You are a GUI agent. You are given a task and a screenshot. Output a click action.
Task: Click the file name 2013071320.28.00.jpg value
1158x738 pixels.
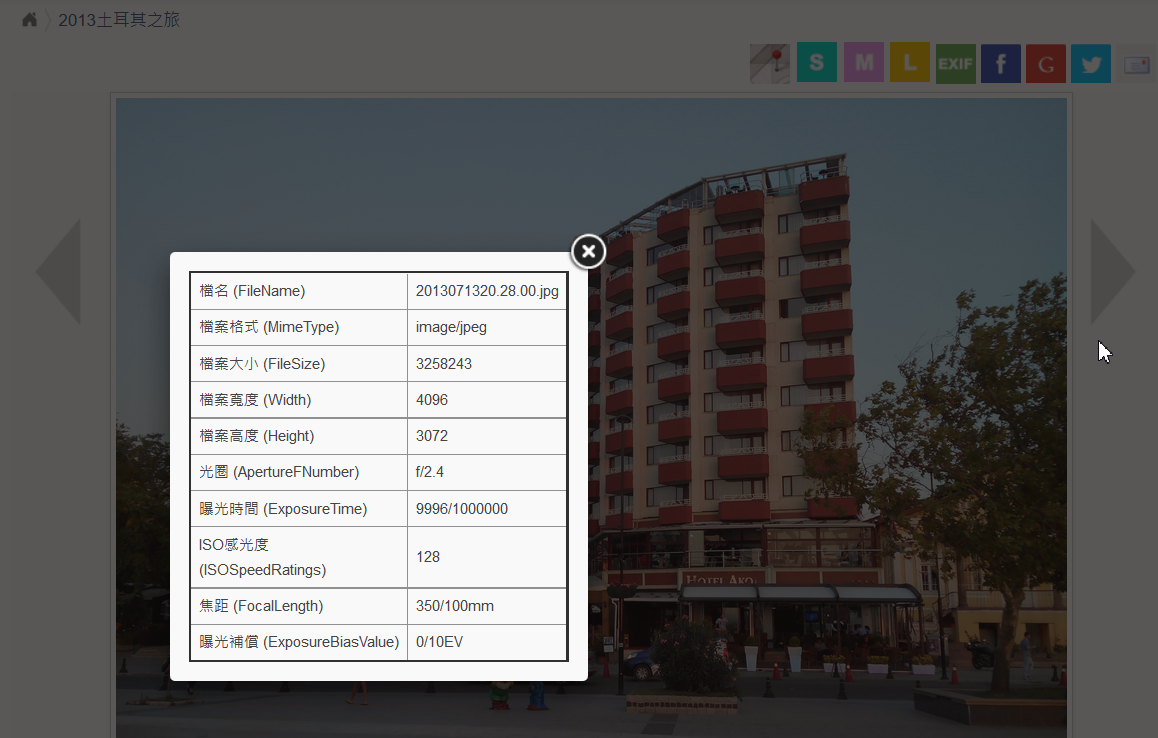tap(487, 291)
